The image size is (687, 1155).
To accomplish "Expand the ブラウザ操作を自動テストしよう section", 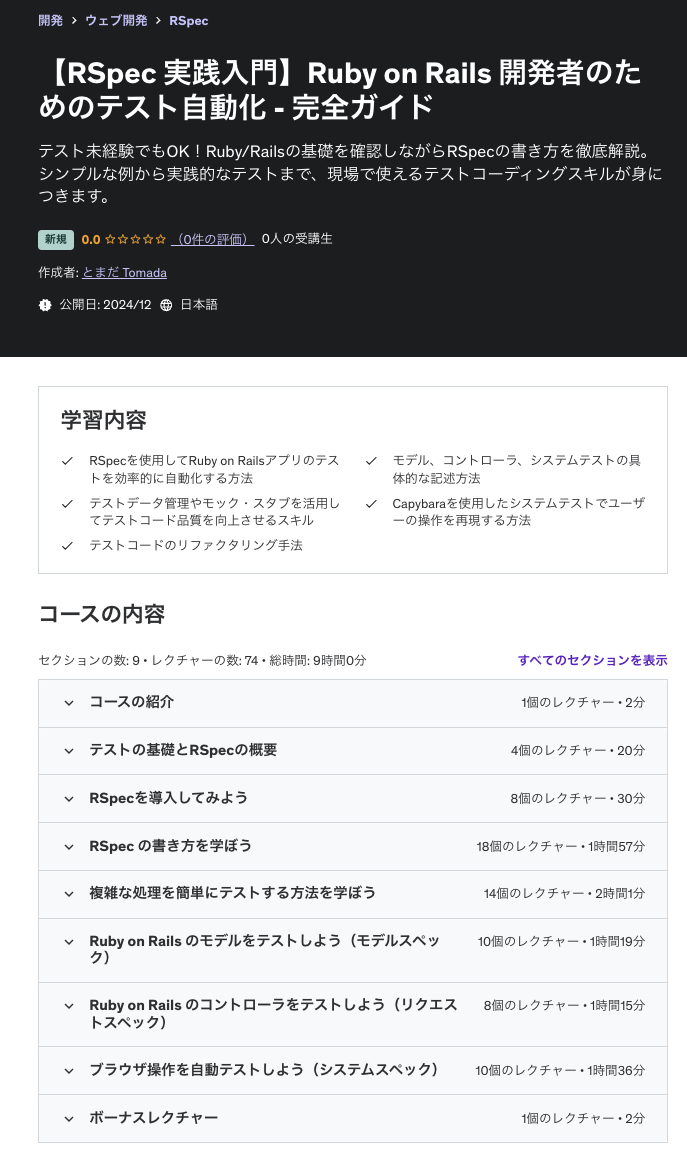I will coord(68,1070).
